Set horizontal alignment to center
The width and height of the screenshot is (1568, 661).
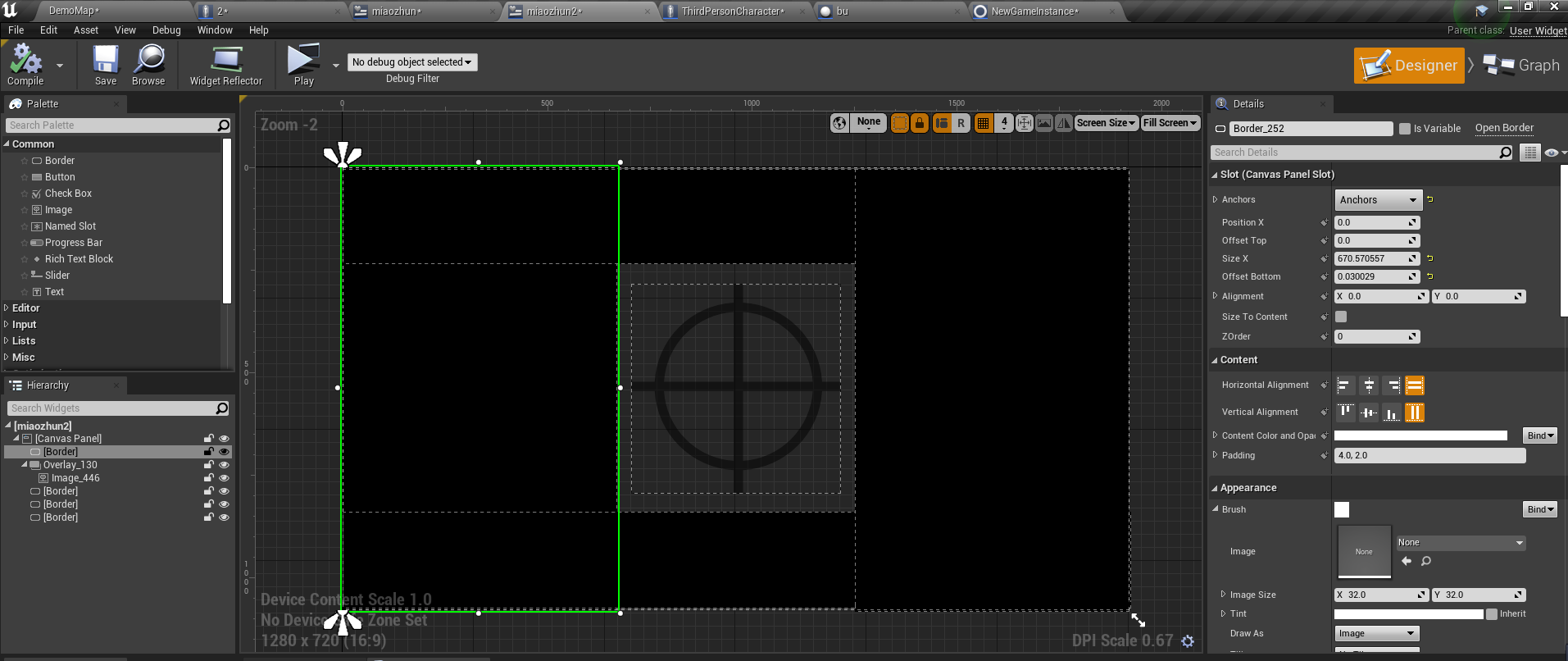pyautogui.click(x=1368, y=385)
